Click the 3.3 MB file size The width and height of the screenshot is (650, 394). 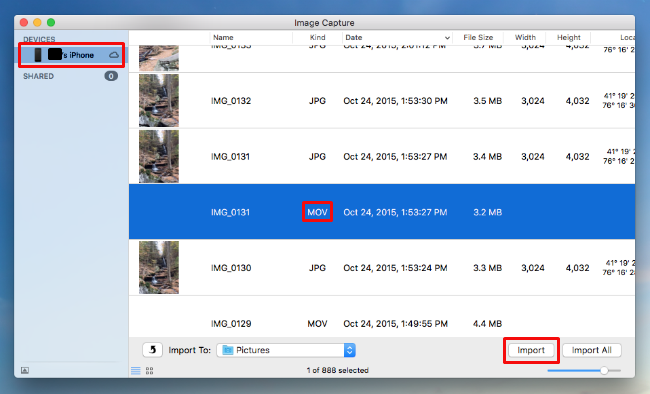tap(488, 268)
